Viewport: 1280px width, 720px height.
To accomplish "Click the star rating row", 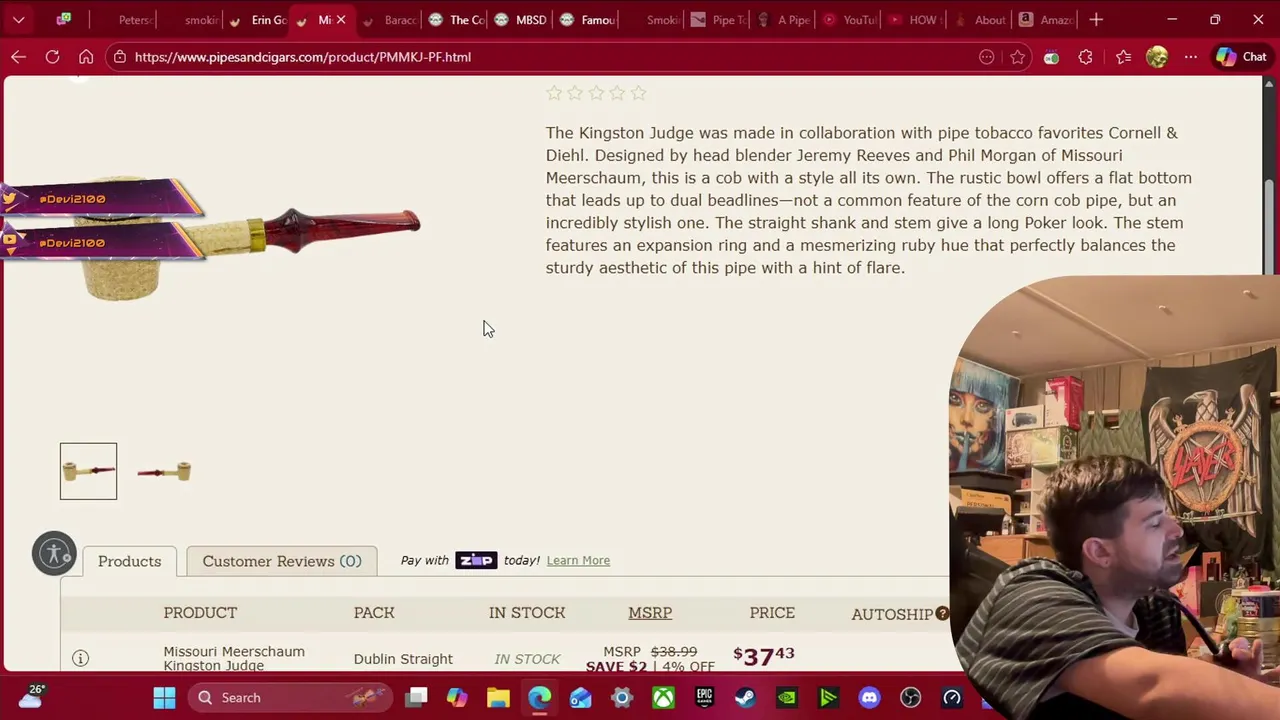I will pos(596,93).
